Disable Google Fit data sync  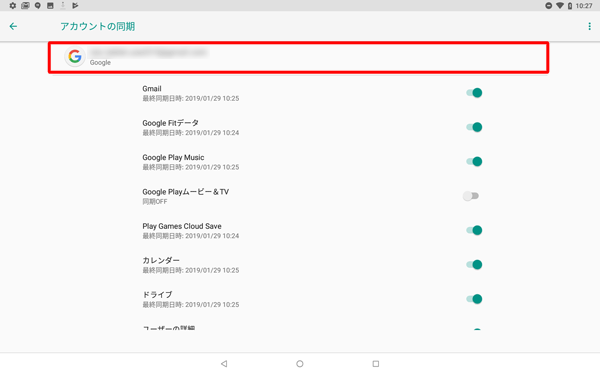tap(474, 127)
